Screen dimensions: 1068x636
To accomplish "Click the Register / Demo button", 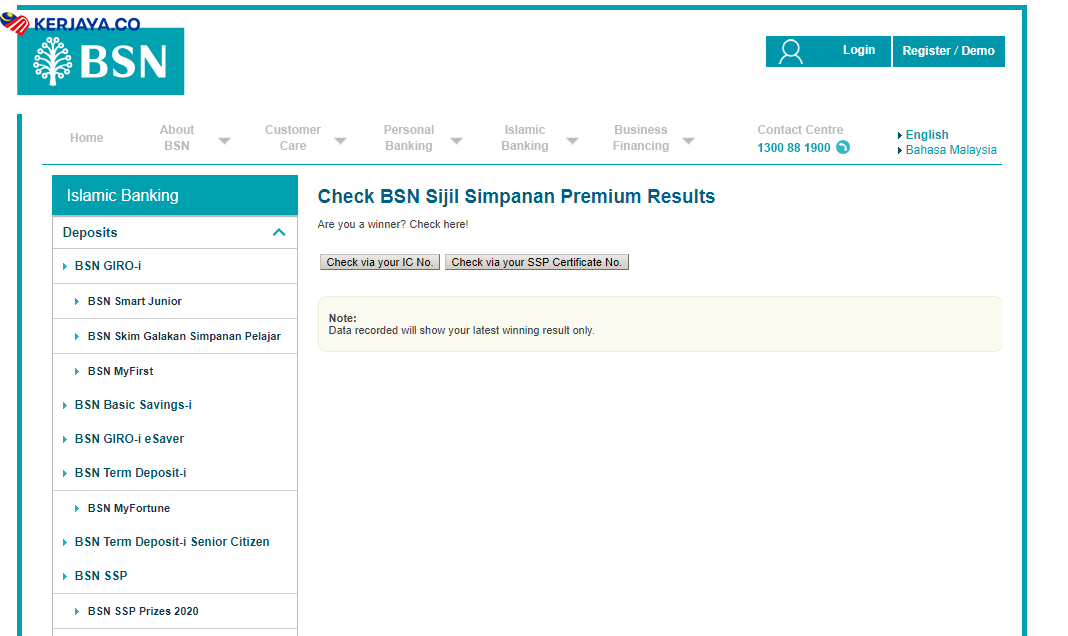I will coord(948,51).
